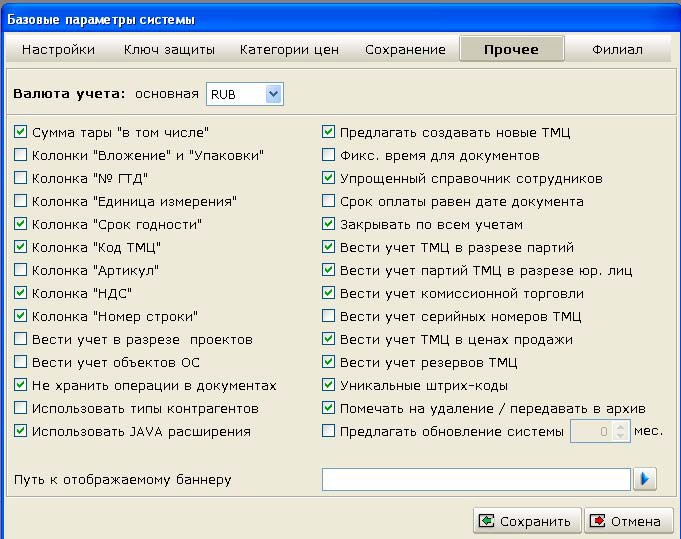Uncheck Вести учет ТМЦ в ценах продажи

(x=328, y=339)
